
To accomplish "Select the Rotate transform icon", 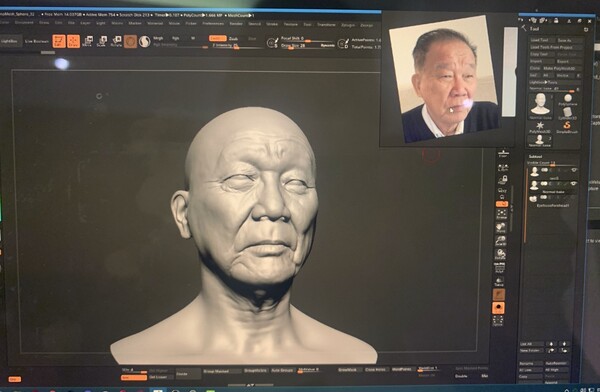I will [116, 41].
